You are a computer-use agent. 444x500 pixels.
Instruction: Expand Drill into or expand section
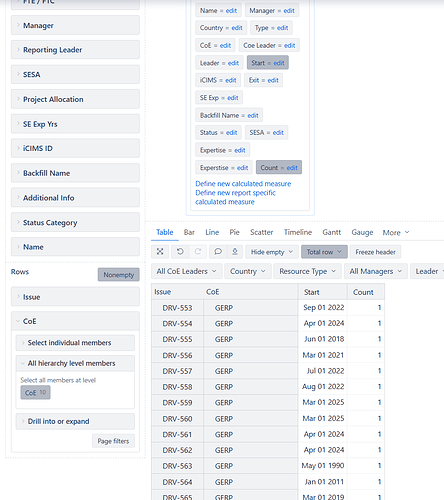pyautogui.click(x=75, y=421)
